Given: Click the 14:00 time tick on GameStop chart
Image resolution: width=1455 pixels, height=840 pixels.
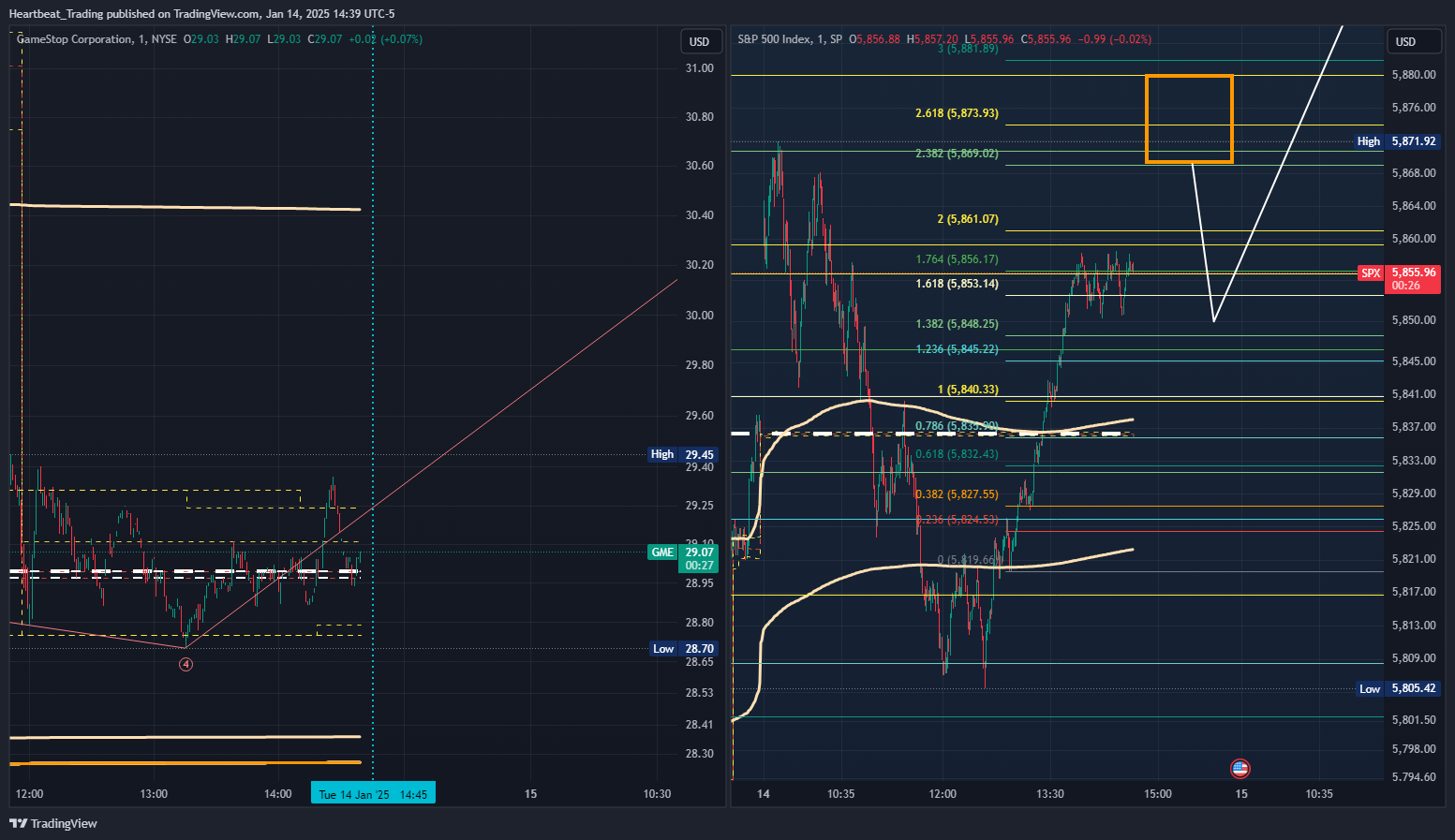Looking at the screenshot, I should pos(277,794).
